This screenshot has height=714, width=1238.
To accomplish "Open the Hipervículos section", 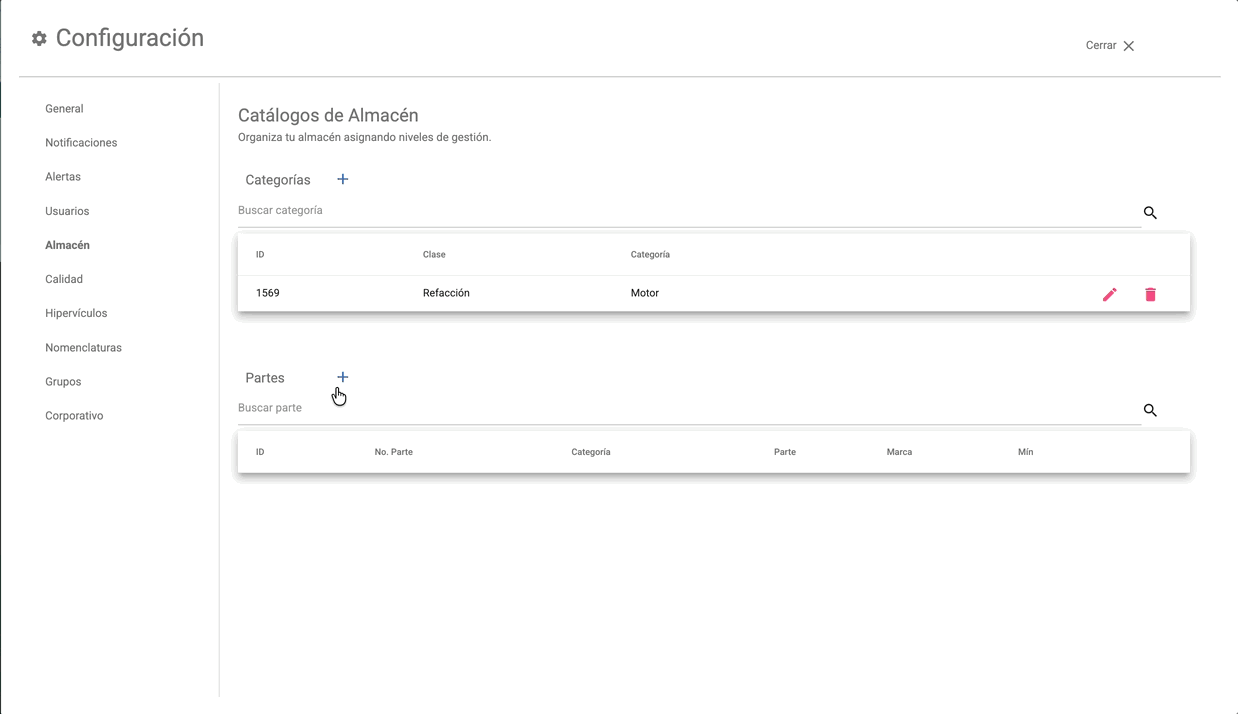I will coord(76,313).
